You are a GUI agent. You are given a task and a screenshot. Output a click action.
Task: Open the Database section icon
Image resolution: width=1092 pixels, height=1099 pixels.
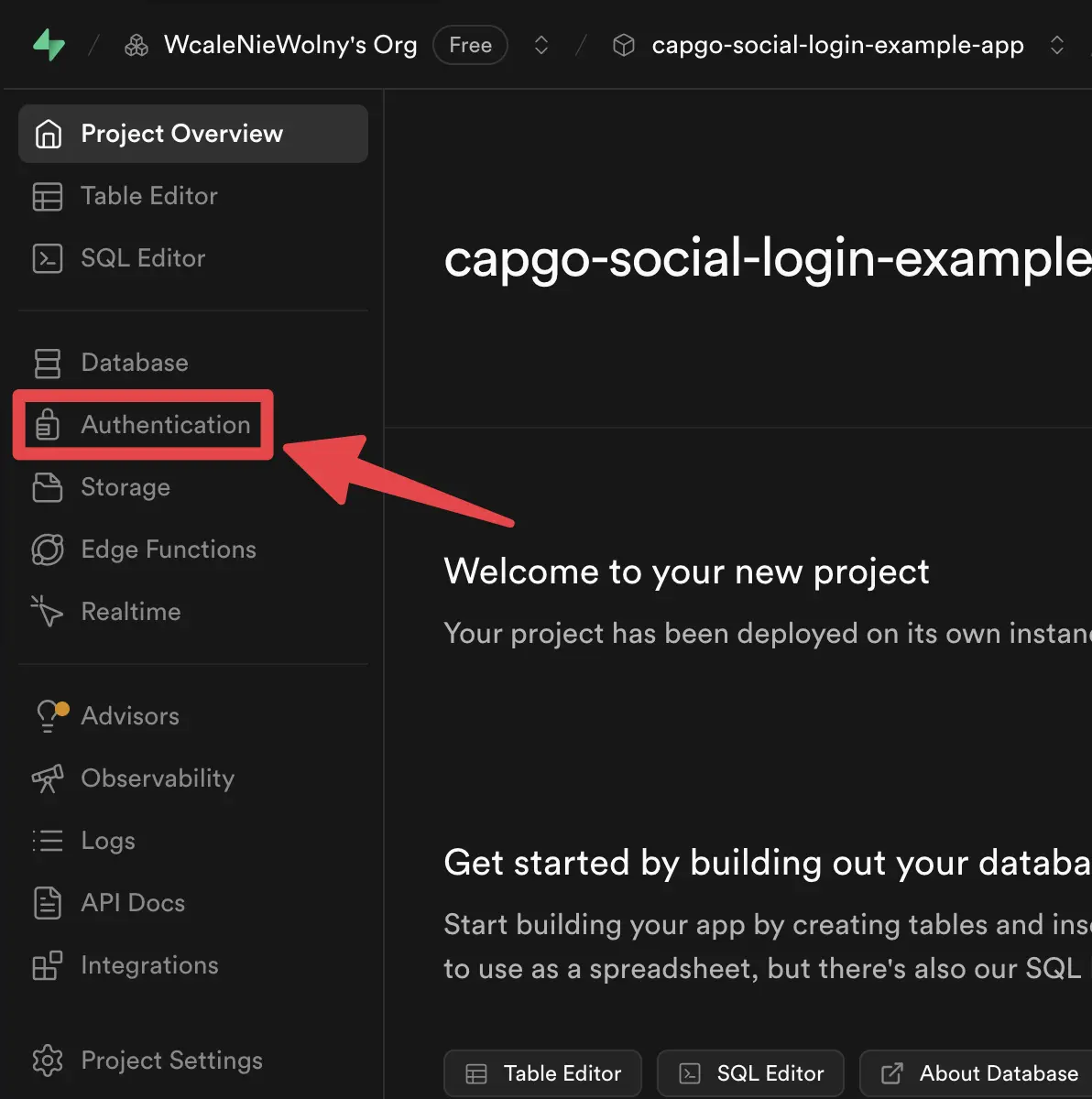48,363
